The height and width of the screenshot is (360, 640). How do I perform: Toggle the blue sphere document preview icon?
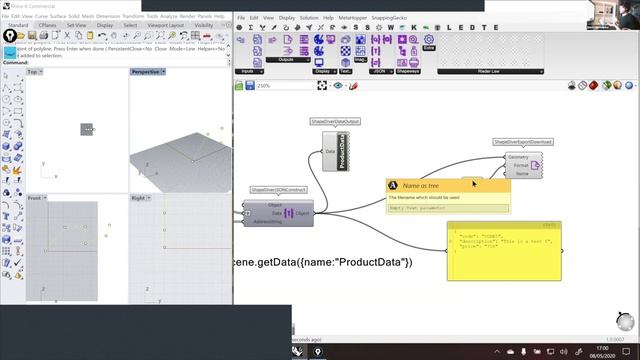tap(629, 85)
